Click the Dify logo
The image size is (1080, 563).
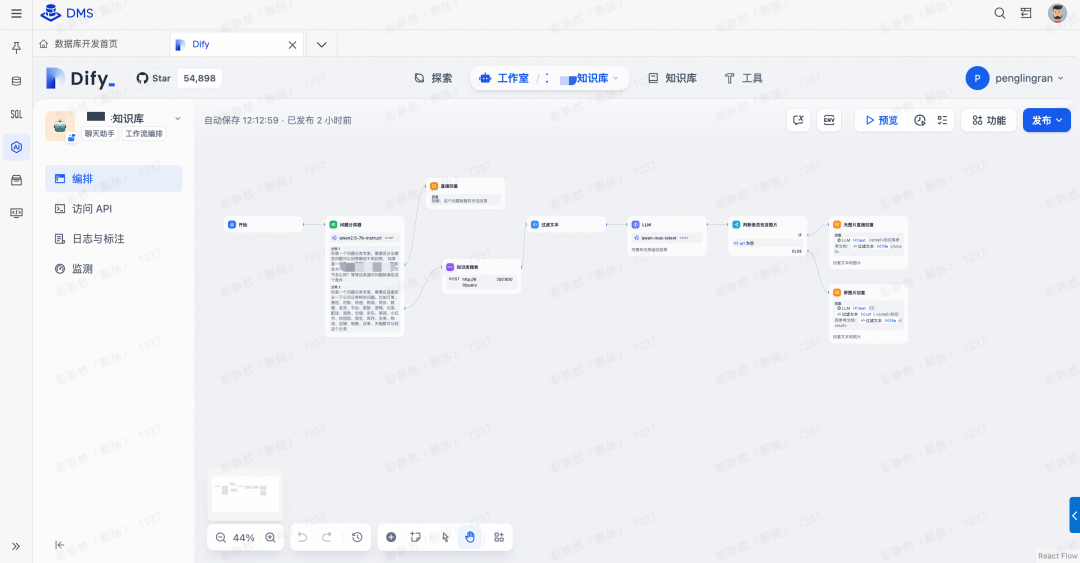81,79
